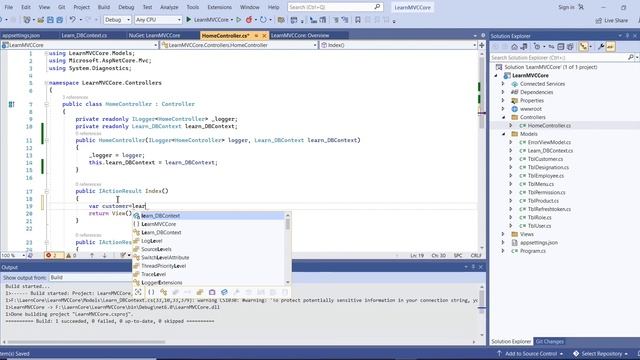Click the Hot Reload flame icon
The width and height of the screenshot is (640, 360).
[249, 20]
